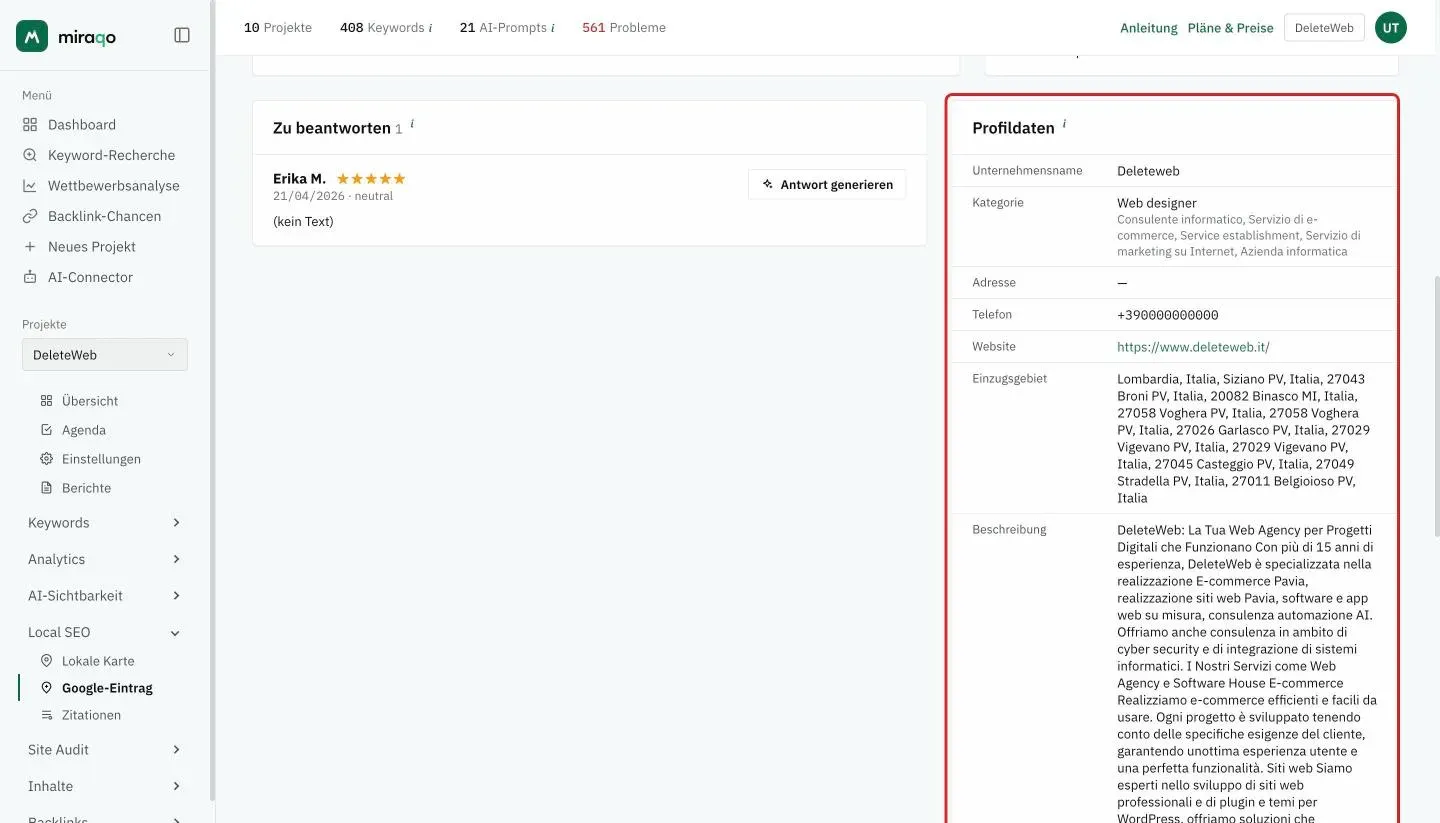Click the Google-Eintrag pin icon
The width and height of the screenshot is (1440, 823).
(x=46, y=688)
